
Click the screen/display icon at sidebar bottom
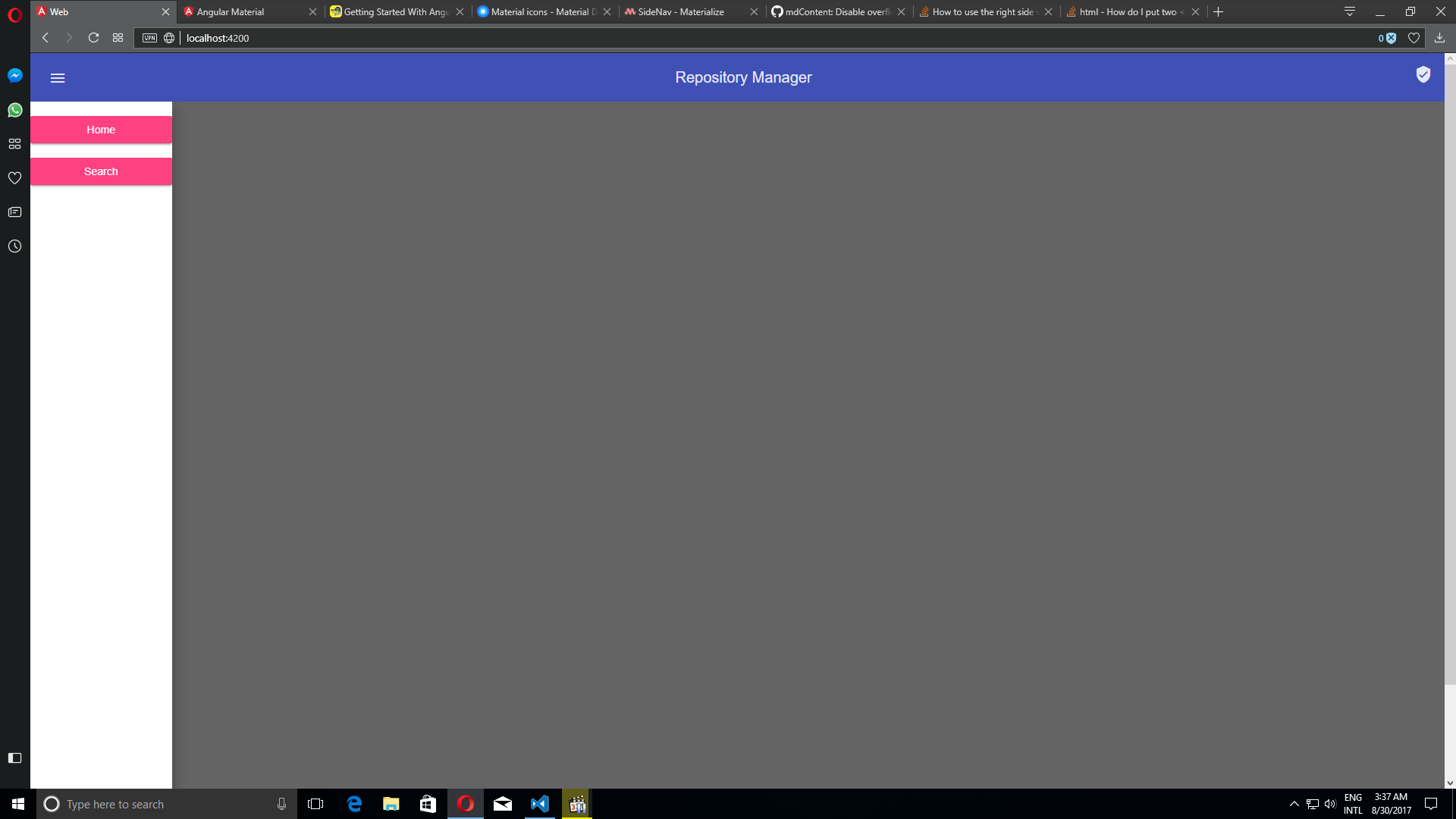[14, 757]
